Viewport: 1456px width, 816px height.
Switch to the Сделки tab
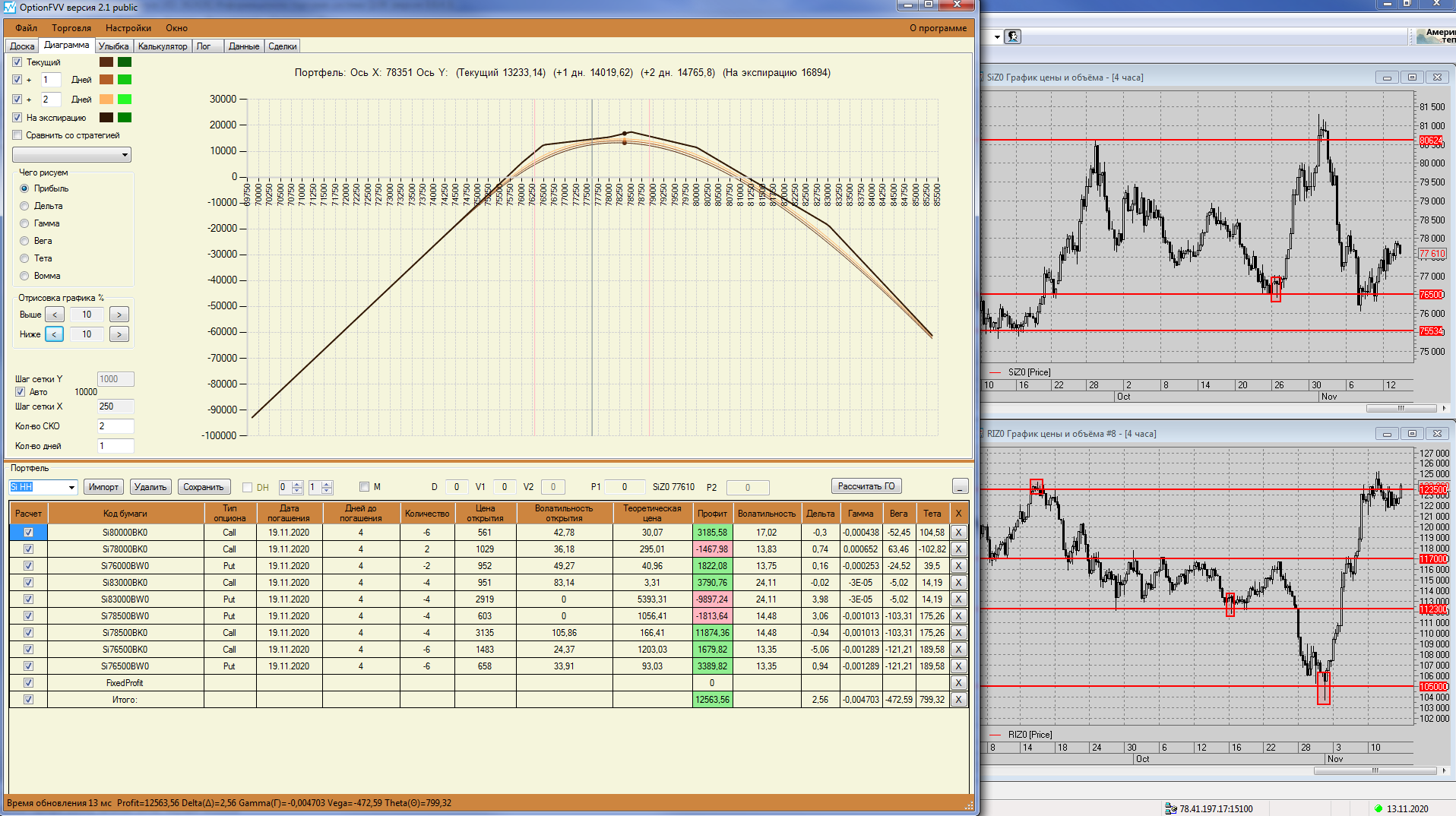tap(283, 46)
